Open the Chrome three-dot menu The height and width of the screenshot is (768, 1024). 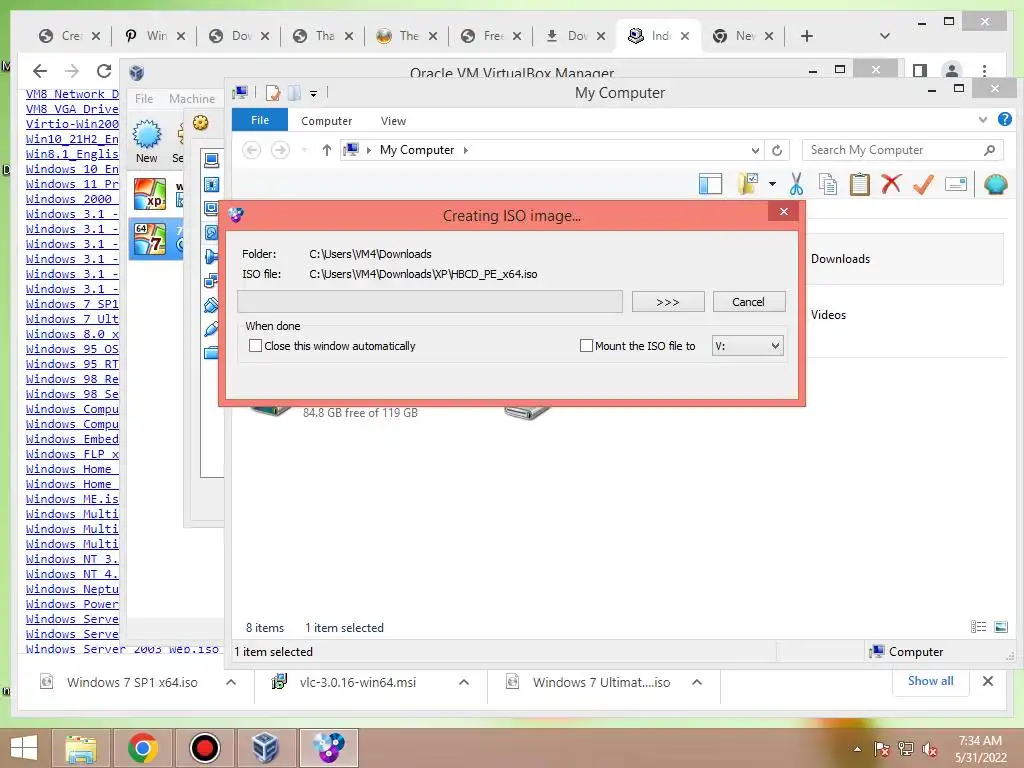[x=984, y=71]
